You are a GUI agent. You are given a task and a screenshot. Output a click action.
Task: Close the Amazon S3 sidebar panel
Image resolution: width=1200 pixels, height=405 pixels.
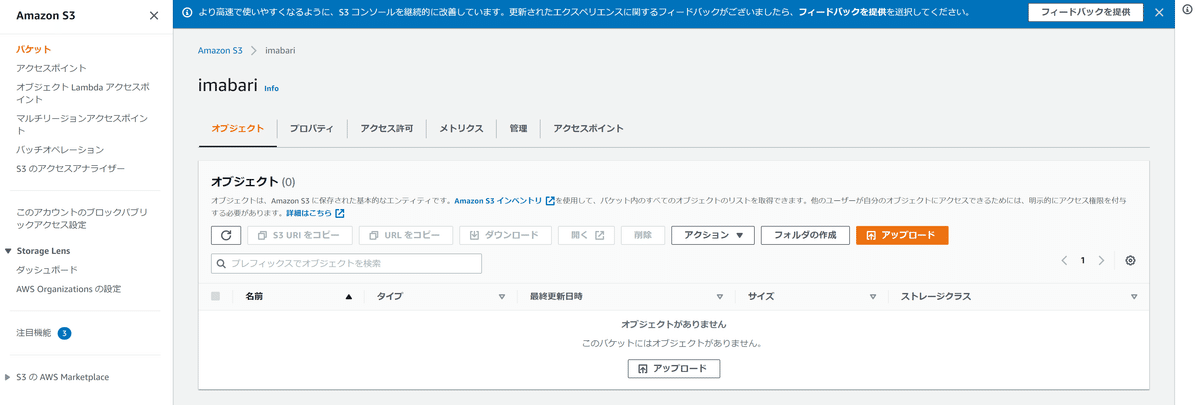click(x=153, y=16)
